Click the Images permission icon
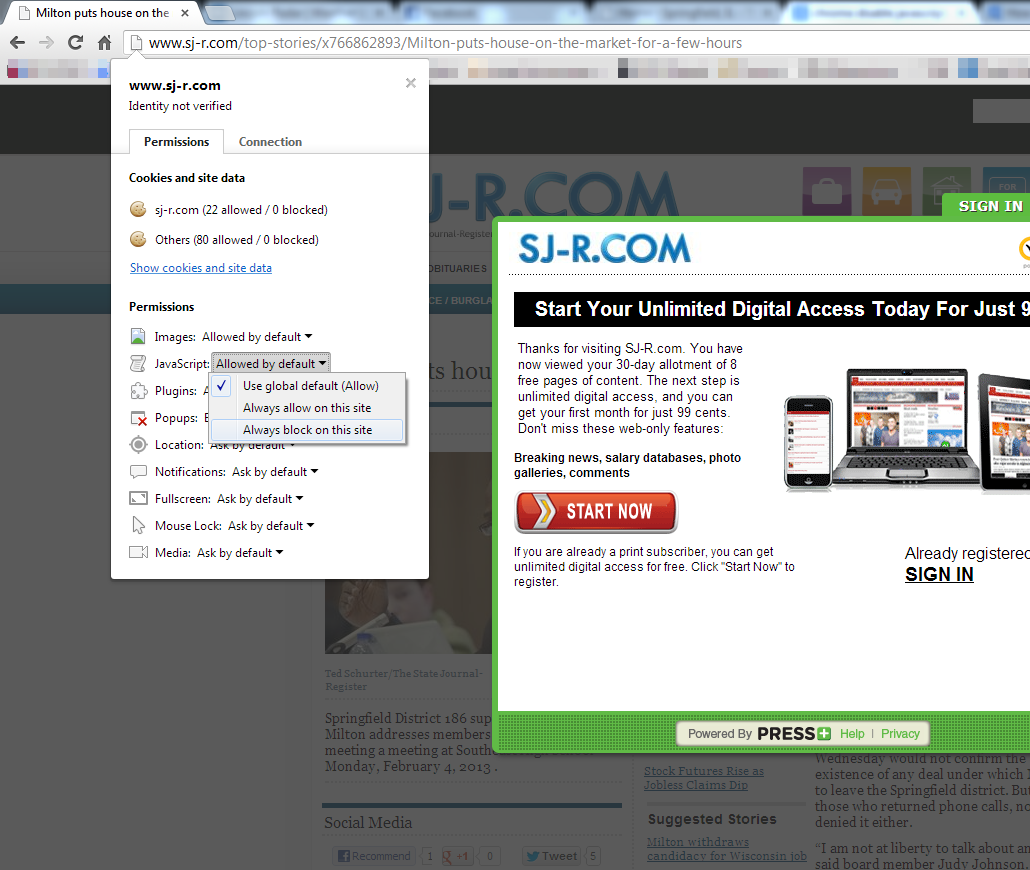This screenshot has width=1030, height=870. coord(138,336)
